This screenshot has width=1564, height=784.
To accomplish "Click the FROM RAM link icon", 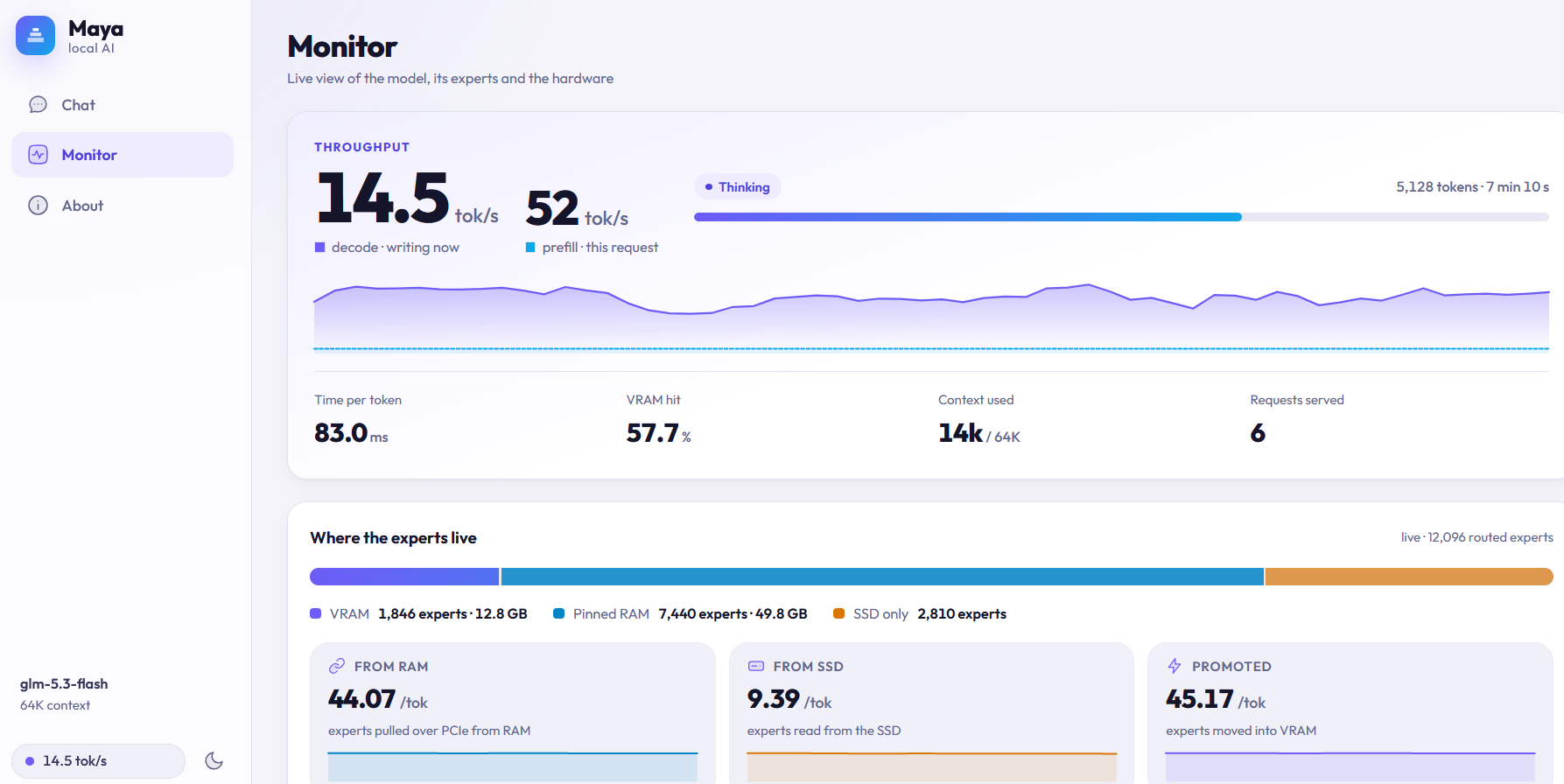I will tap(337, 666).
